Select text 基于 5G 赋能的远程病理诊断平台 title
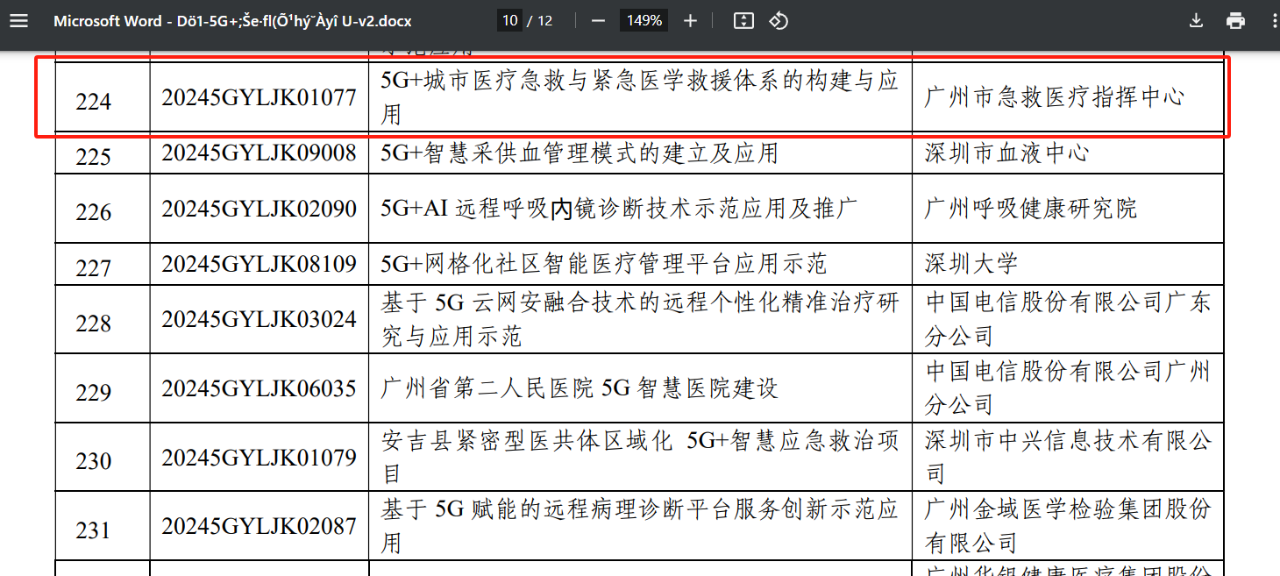Viewport: 1280px width, 576px height. click(x=640, y=526)
